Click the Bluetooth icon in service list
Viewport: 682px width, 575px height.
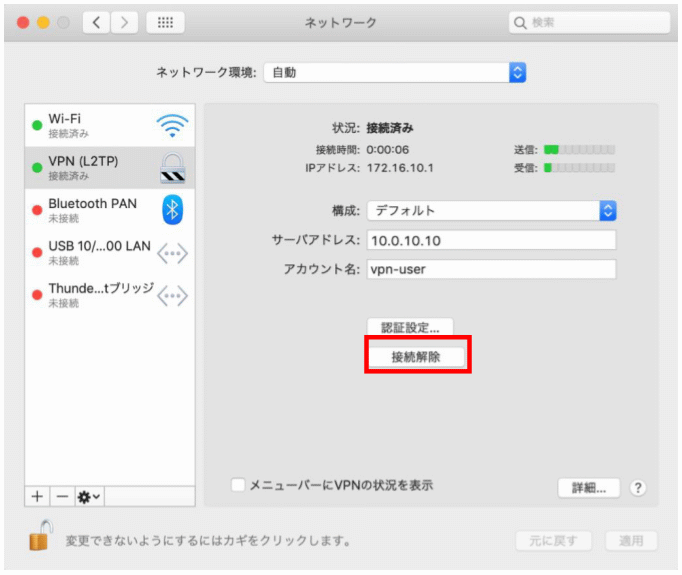173,209
